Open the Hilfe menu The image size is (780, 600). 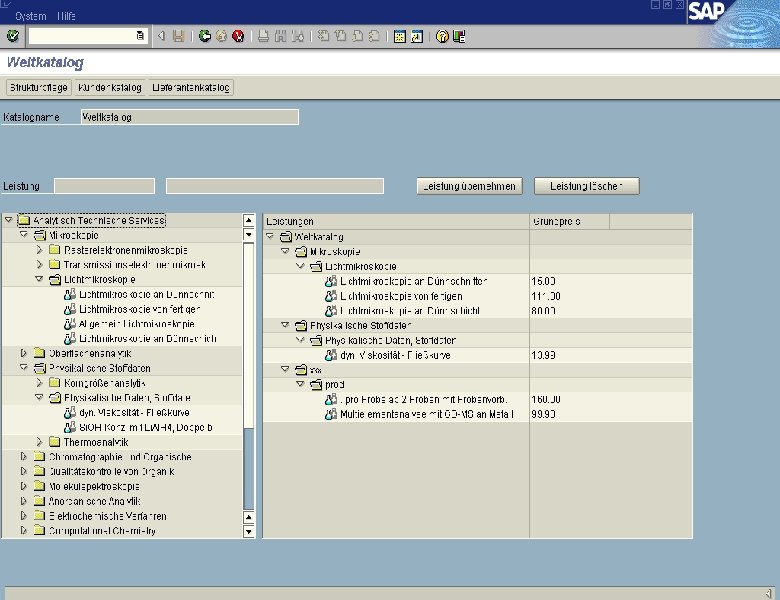coord(66,16)
